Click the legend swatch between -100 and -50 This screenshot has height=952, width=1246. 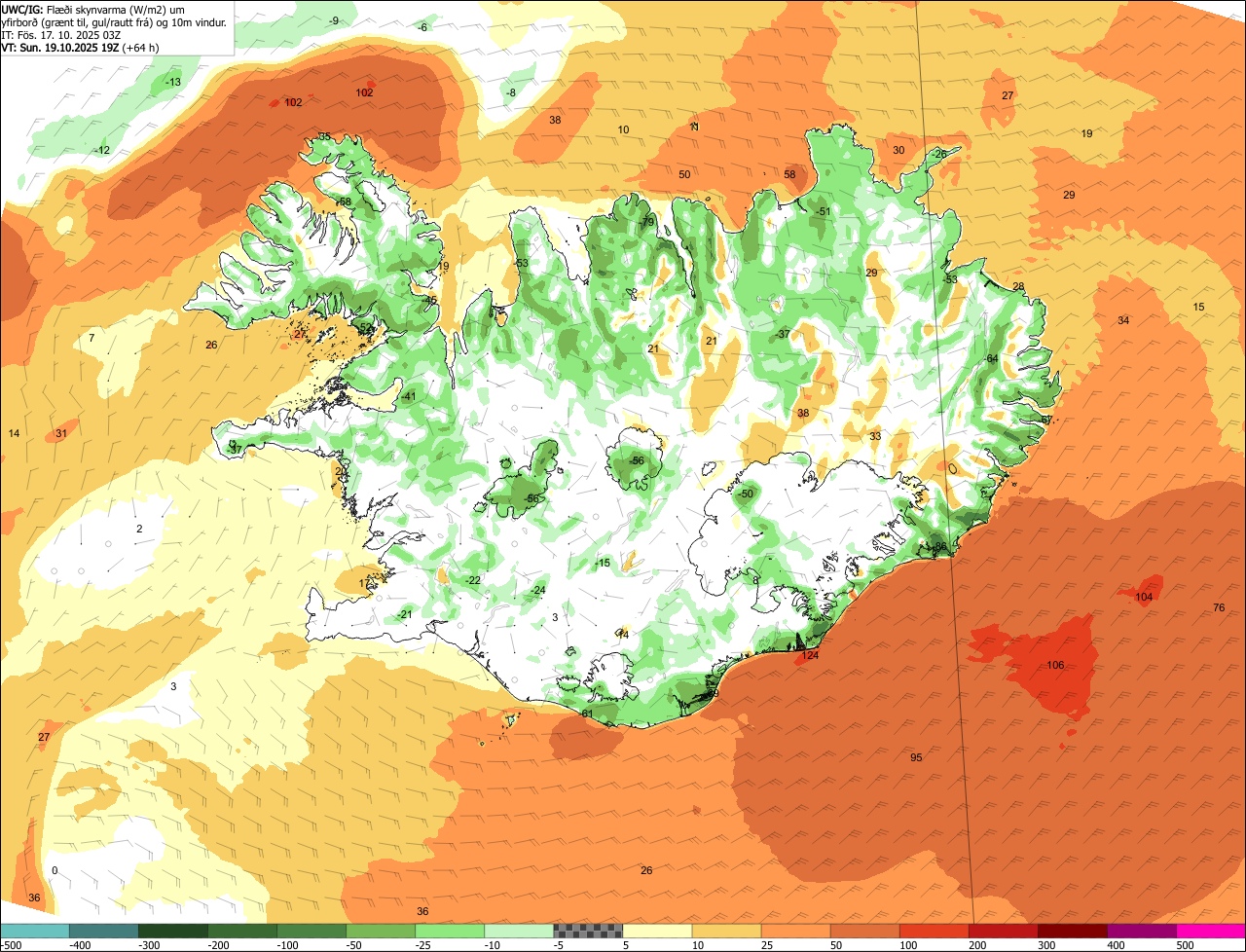tap(311, 931)
